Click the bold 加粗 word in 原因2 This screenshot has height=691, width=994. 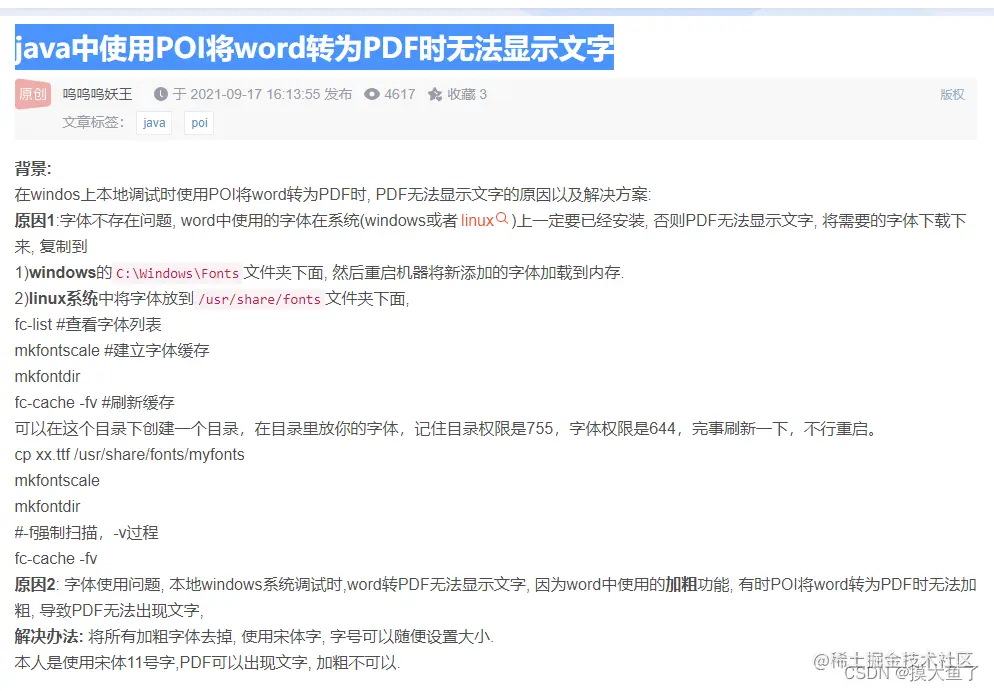click(x=681, y=584)
